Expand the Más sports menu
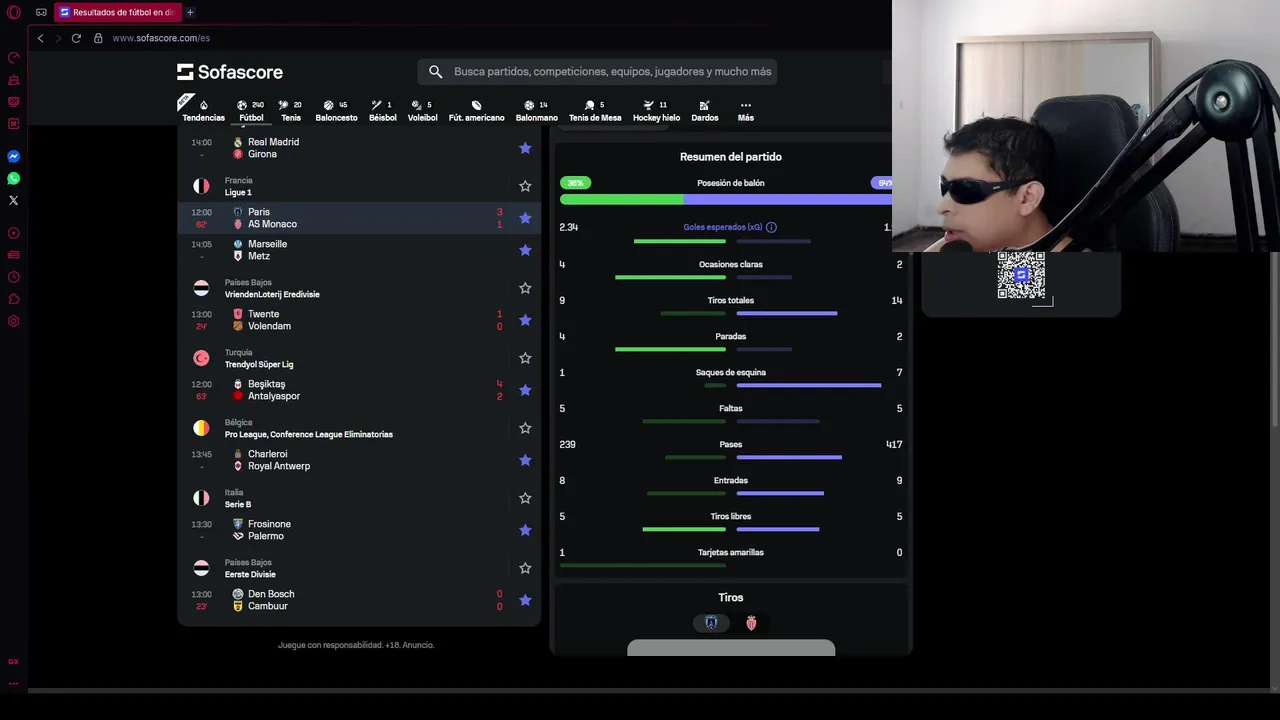The image size is (1280, 720). pyautogui.click(x=745, y=110)
